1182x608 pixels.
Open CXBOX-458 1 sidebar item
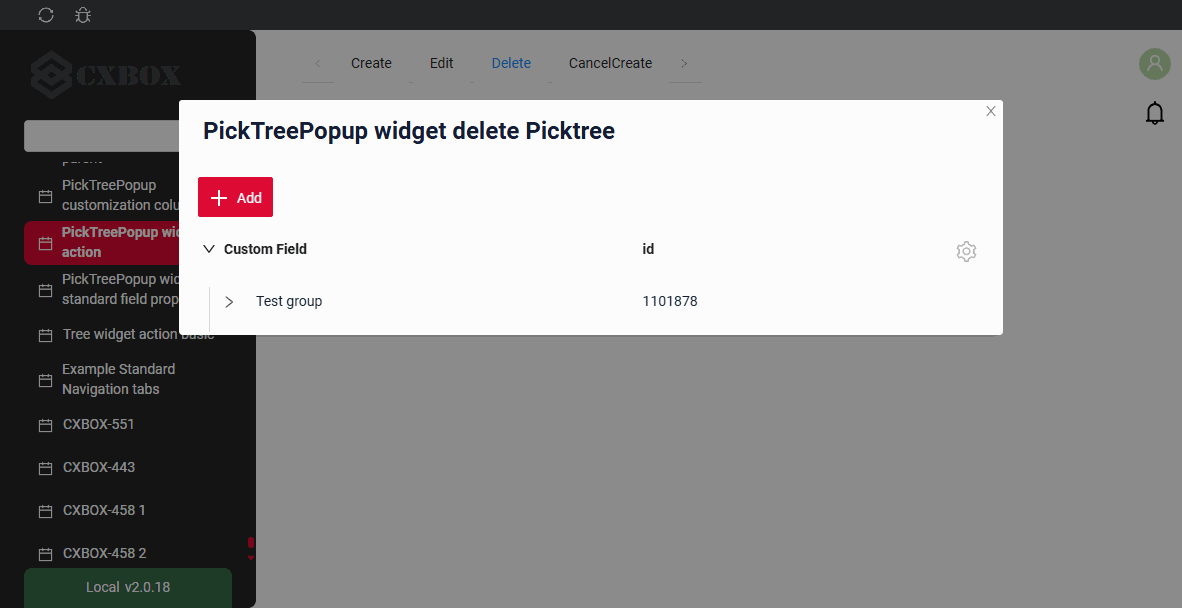[x=104, y=510]
